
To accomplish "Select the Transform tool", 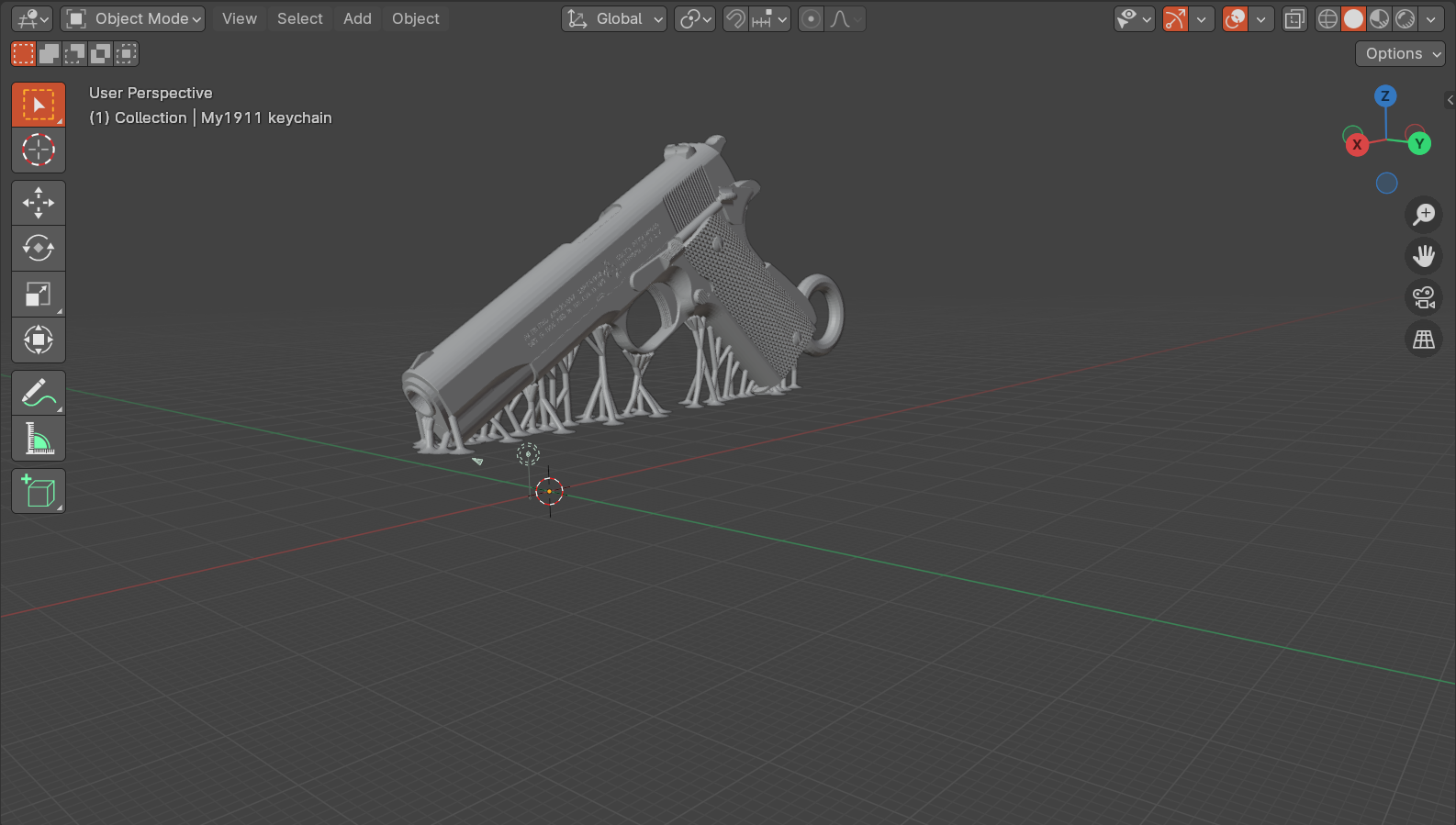I will tap(39, 340).
